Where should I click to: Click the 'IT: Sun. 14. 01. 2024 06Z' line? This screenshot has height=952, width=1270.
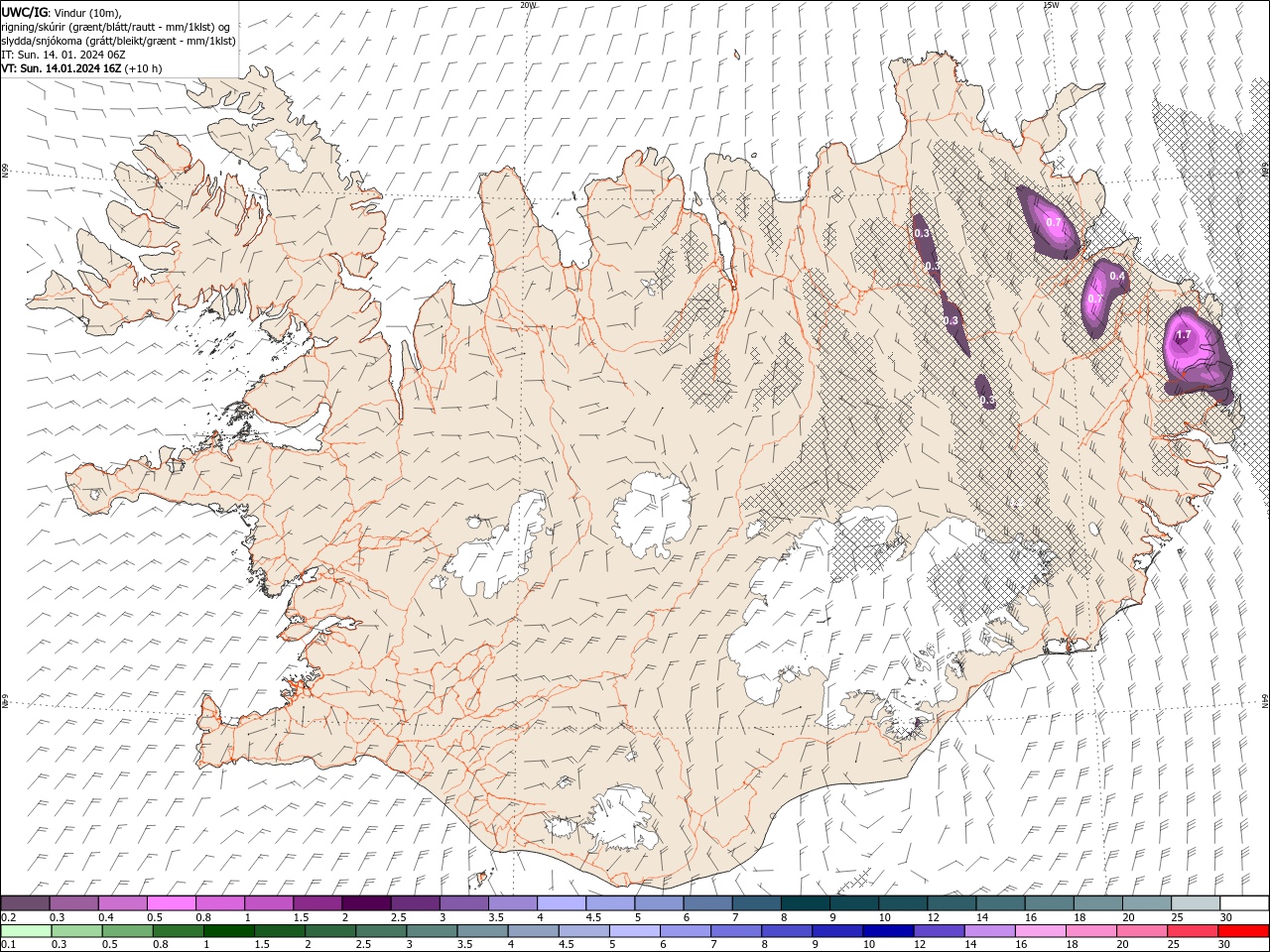(x=63, y=55)
